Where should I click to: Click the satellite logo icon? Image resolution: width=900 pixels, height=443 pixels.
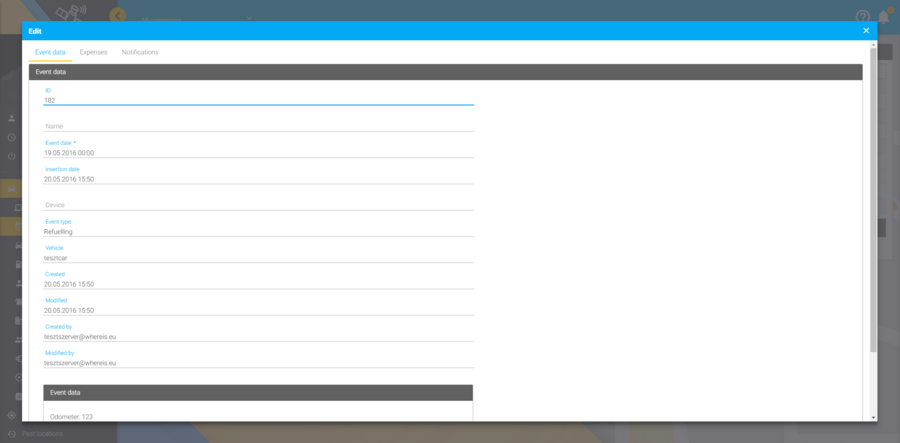pos(71,11)
